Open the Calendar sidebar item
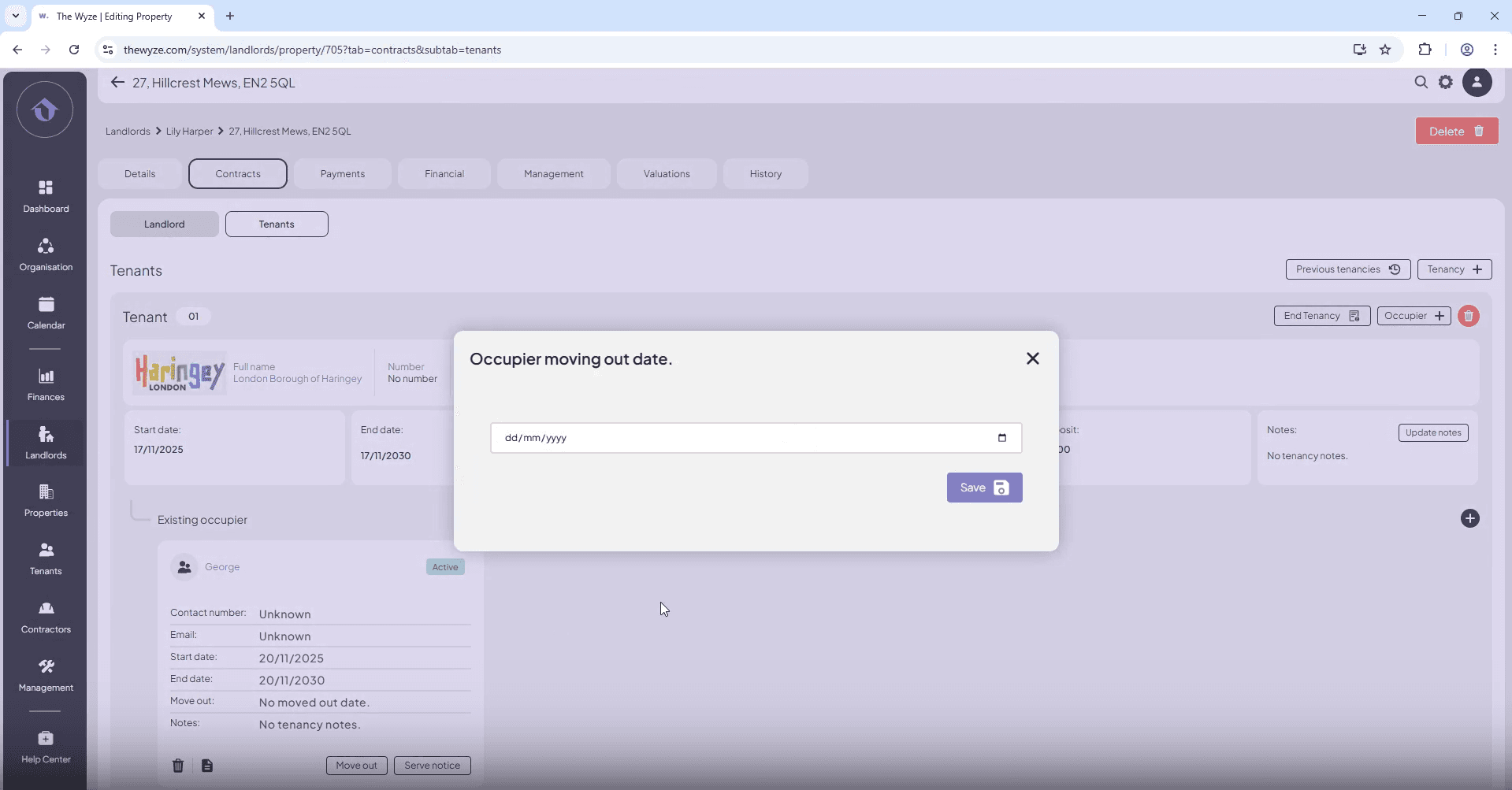The image size is (1512, 790). pyautogui.click(x=46, y=313)
